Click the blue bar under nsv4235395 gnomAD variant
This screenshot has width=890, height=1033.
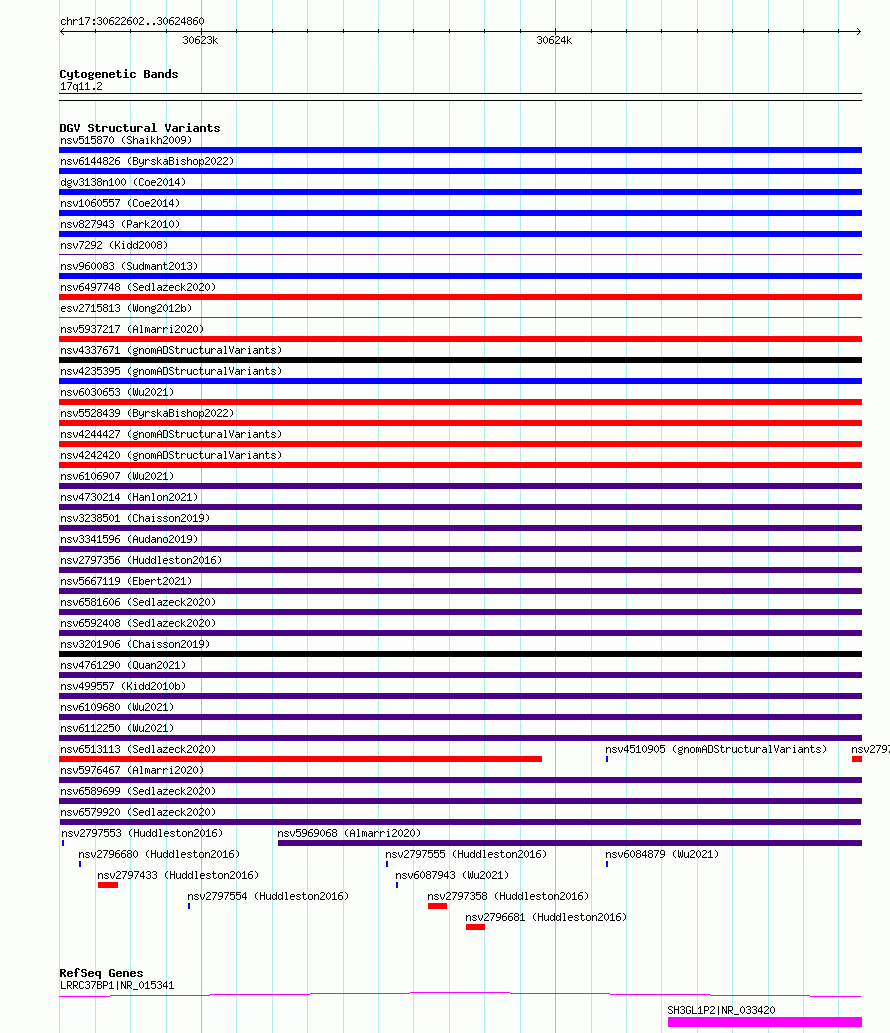(x=460, y=381)
